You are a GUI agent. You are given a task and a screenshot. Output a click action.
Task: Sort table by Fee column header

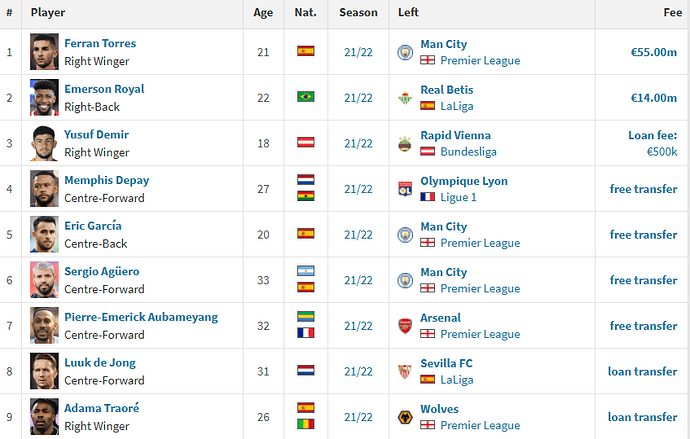coord(672,13)
